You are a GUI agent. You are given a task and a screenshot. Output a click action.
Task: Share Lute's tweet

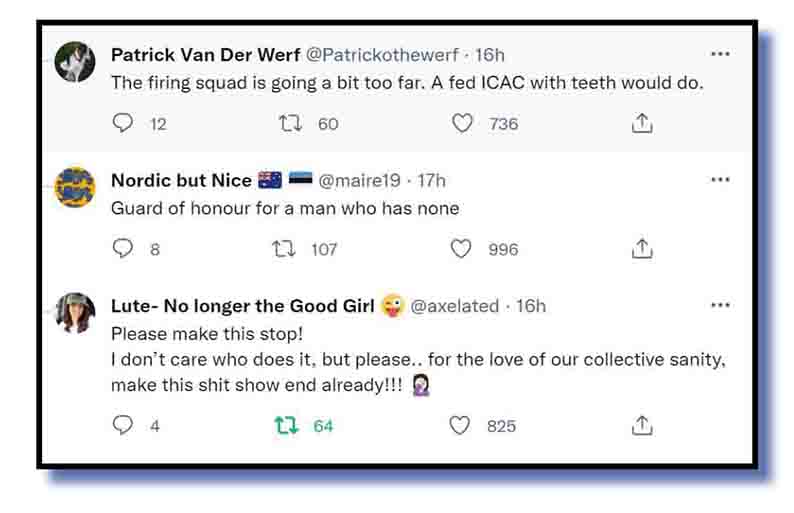tap(642, 426)
